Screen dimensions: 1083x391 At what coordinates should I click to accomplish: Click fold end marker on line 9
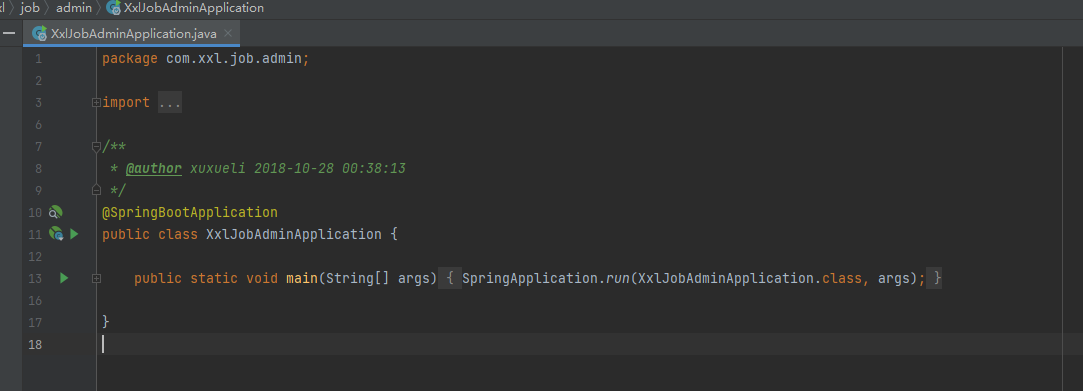tap(96, 190)
